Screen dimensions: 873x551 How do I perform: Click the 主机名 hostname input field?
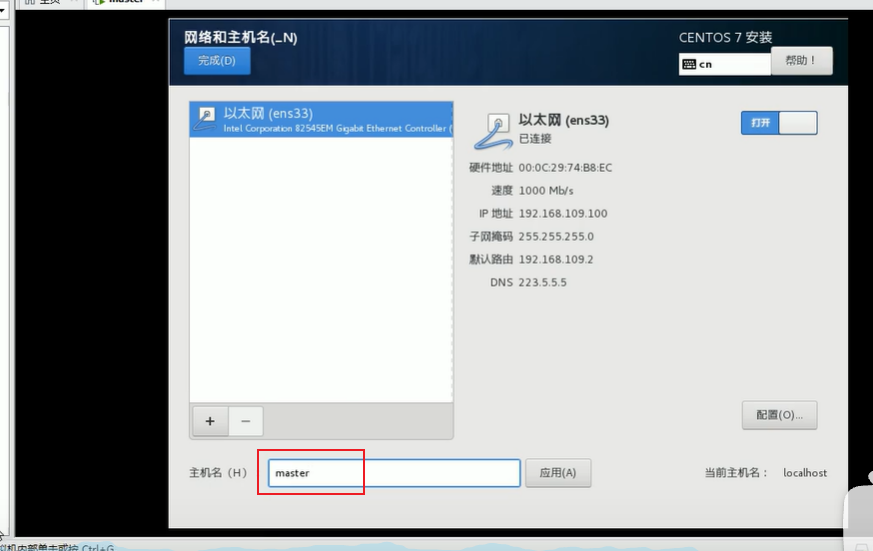point(394,473)
